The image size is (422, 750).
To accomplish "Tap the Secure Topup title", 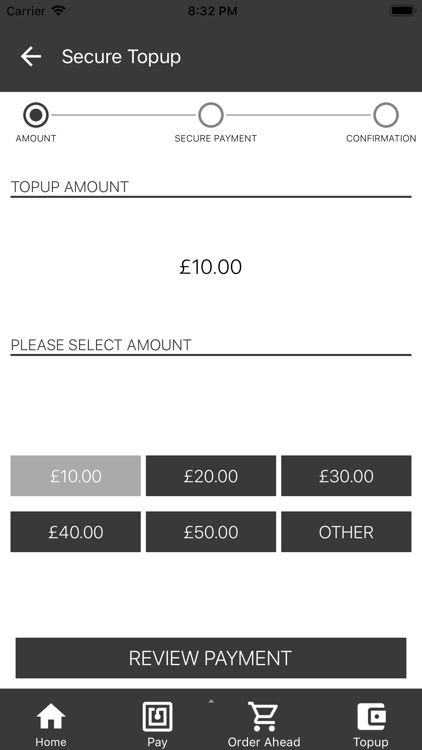I will 122,57.
